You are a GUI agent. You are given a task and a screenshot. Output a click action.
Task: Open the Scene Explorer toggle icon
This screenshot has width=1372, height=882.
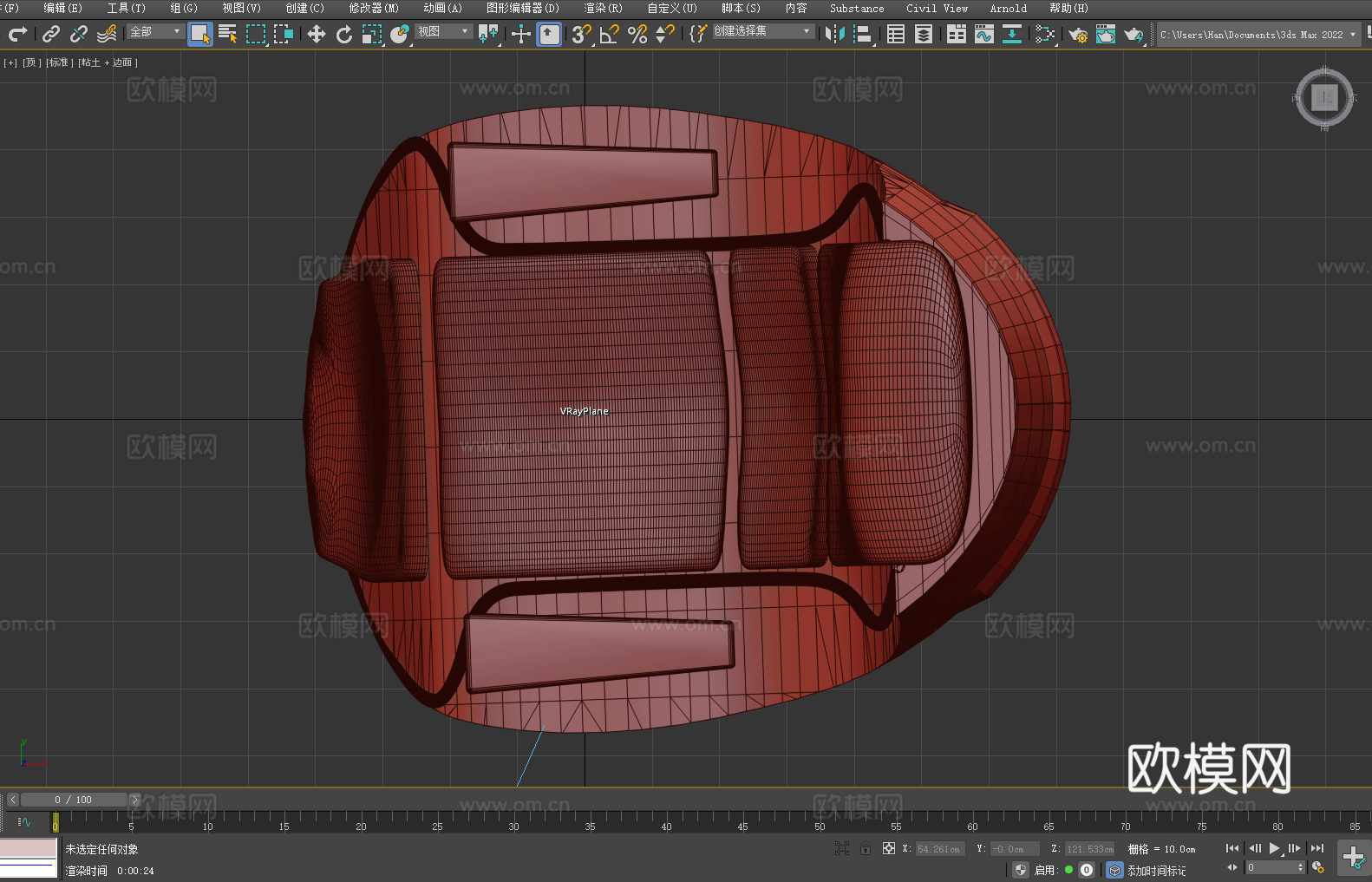(896, 34)
